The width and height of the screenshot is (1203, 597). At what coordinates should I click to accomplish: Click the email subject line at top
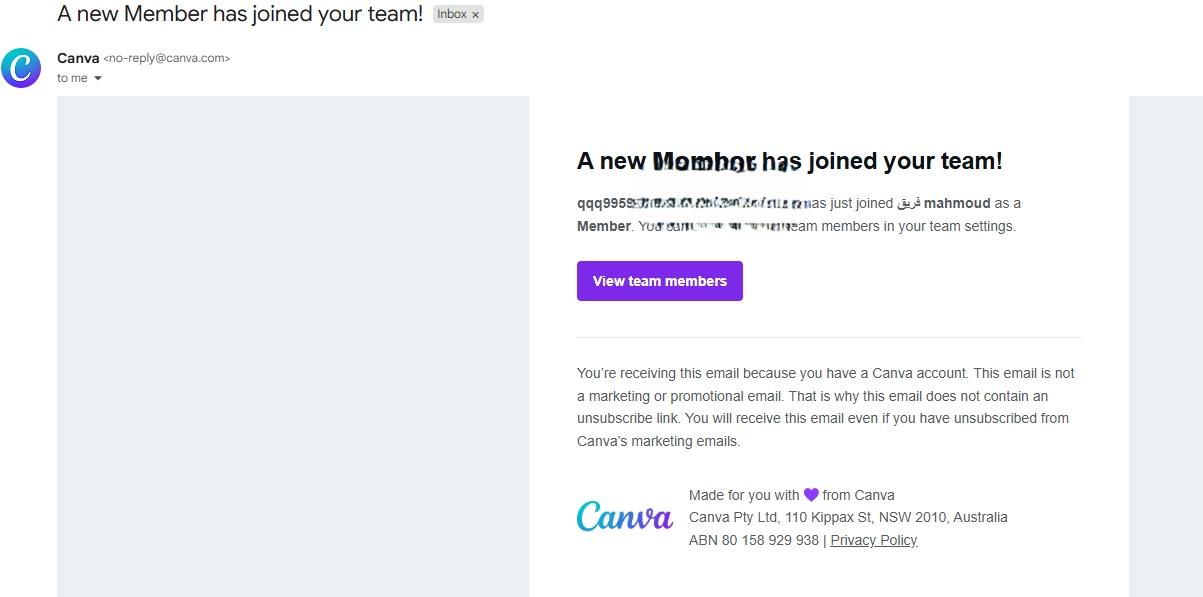pyautogui.click(x=240, y=14)
